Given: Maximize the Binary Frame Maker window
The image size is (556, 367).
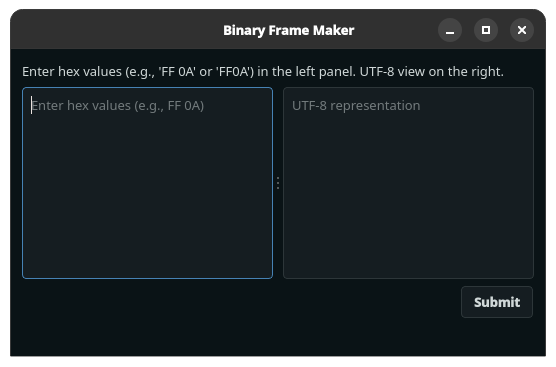Looking at the screenshot, I should tap(486, 30).
